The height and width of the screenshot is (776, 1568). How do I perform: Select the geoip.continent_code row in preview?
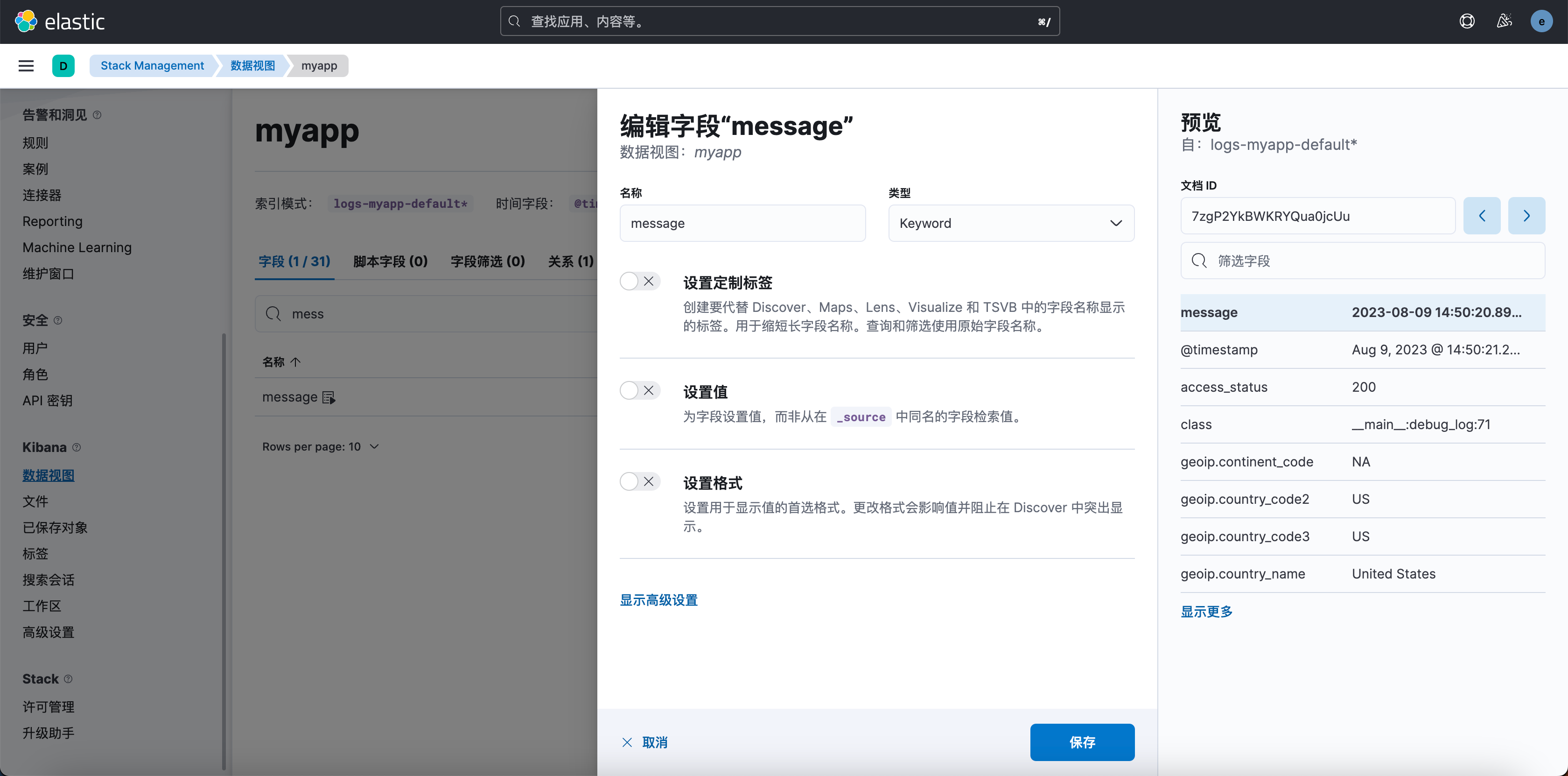(x=1363, y=462)
